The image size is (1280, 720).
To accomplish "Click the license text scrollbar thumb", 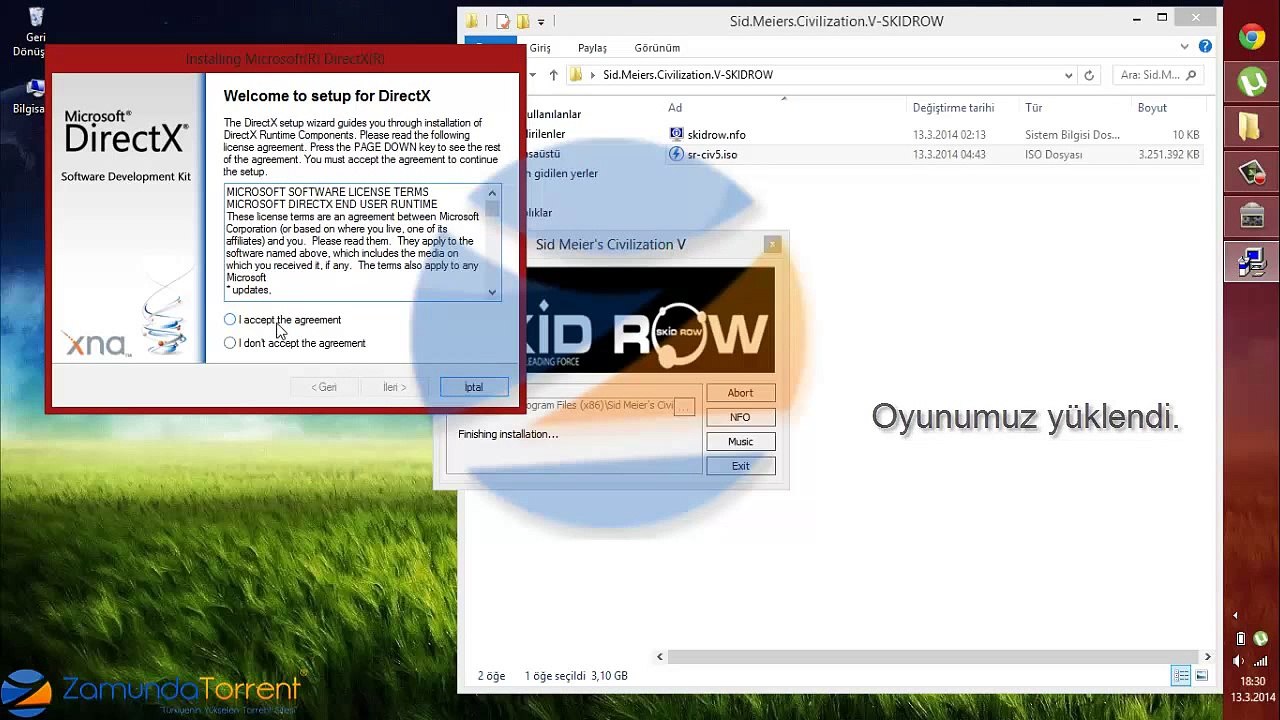I will [x=492, y=208].
